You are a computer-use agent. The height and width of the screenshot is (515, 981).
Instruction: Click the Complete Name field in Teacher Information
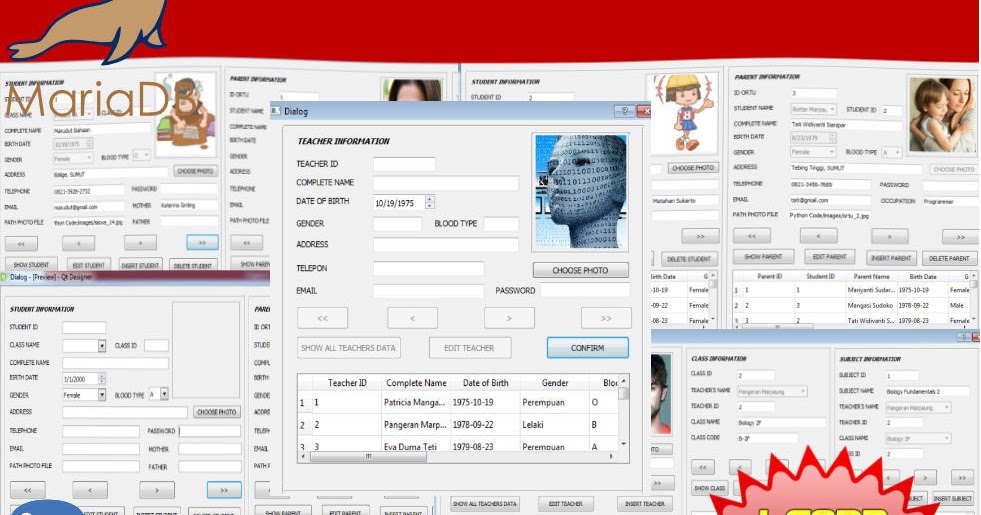(445, 183)
